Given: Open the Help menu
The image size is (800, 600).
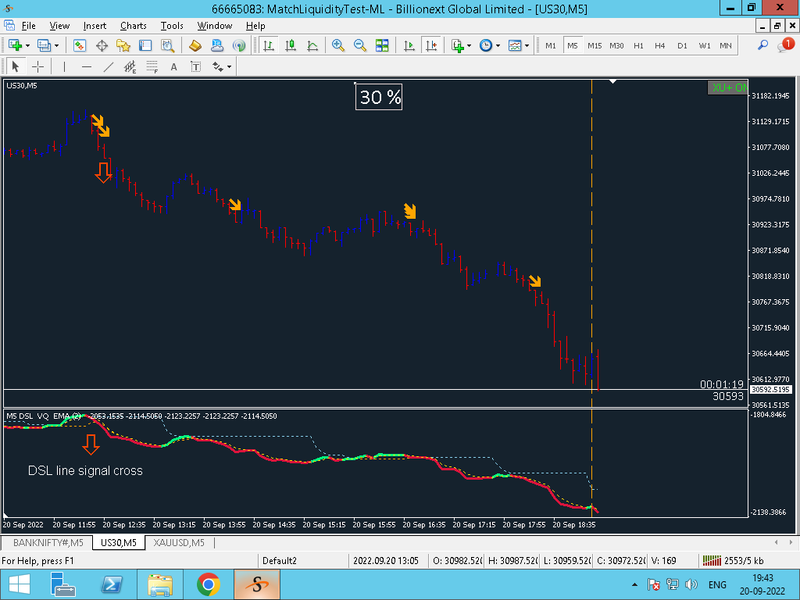Looking at the screenshot, I should (255, 26).
